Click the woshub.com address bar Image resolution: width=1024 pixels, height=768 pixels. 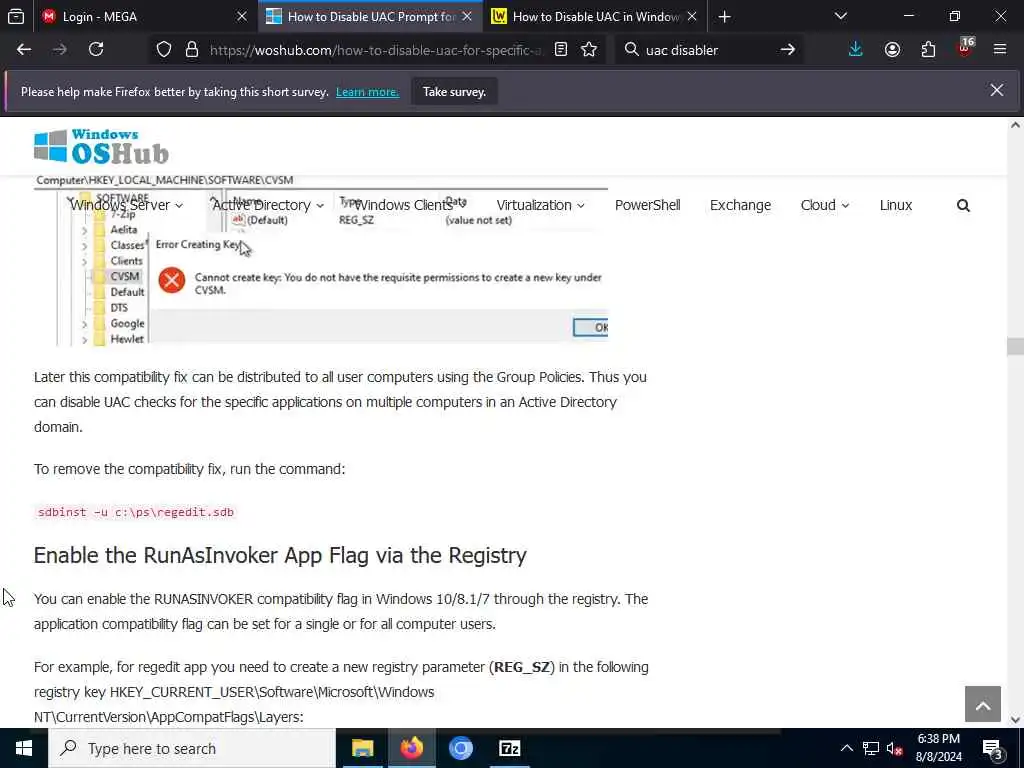tap(376, 50)
